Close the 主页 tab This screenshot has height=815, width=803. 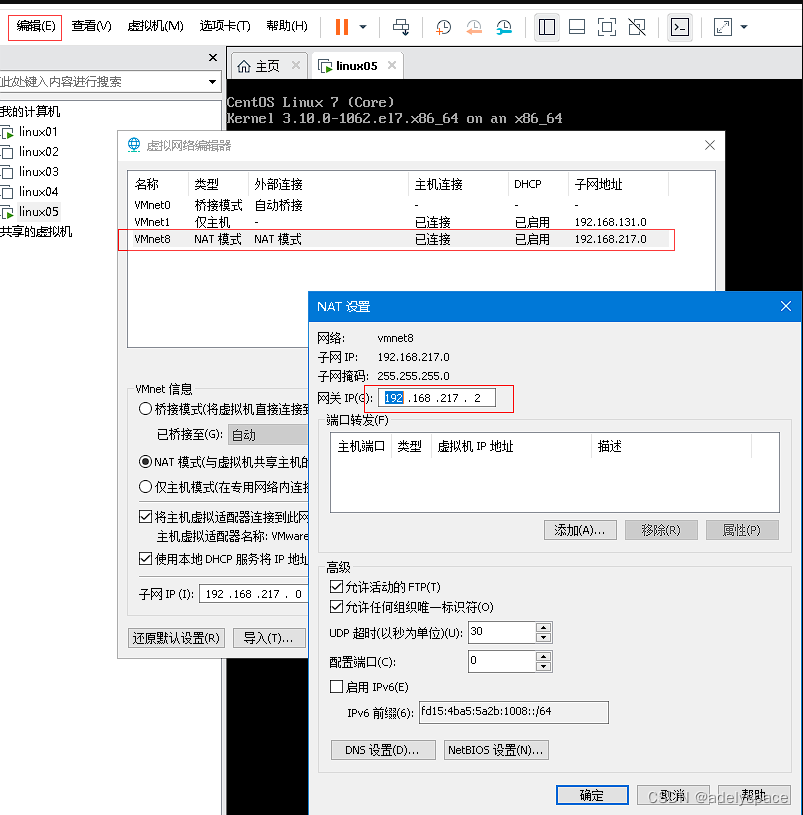click(296, 65)
